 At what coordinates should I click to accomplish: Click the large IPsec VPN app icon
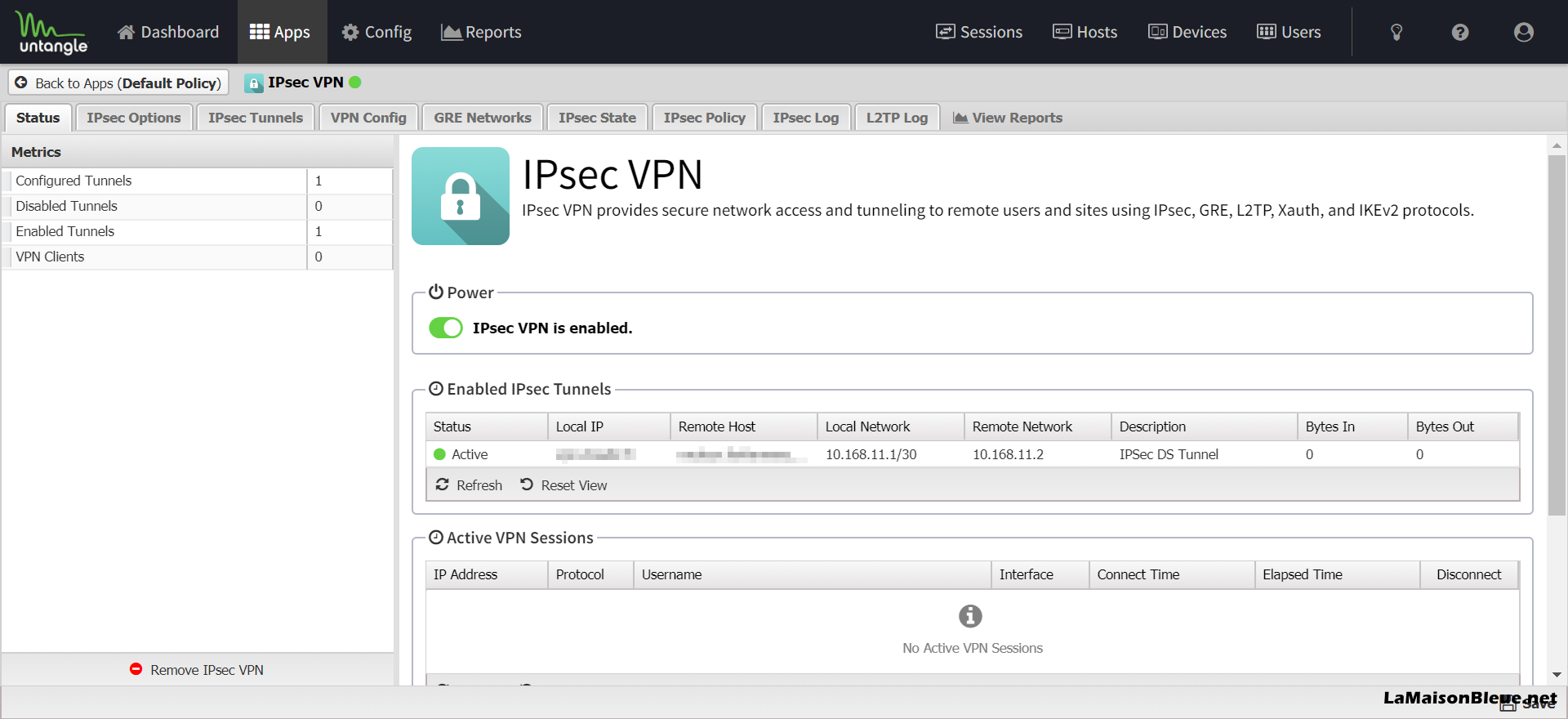point(461,196)
